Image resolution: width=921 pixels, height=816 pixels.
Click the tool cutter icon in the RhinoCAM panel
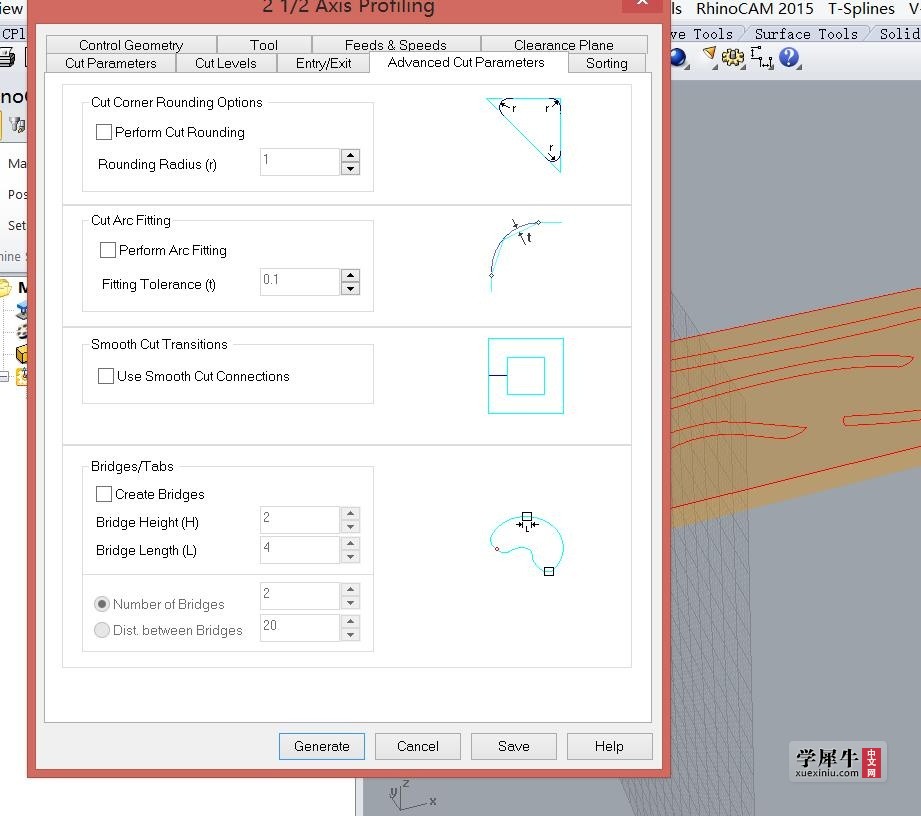pyautogui.click(x=18, y=125)
